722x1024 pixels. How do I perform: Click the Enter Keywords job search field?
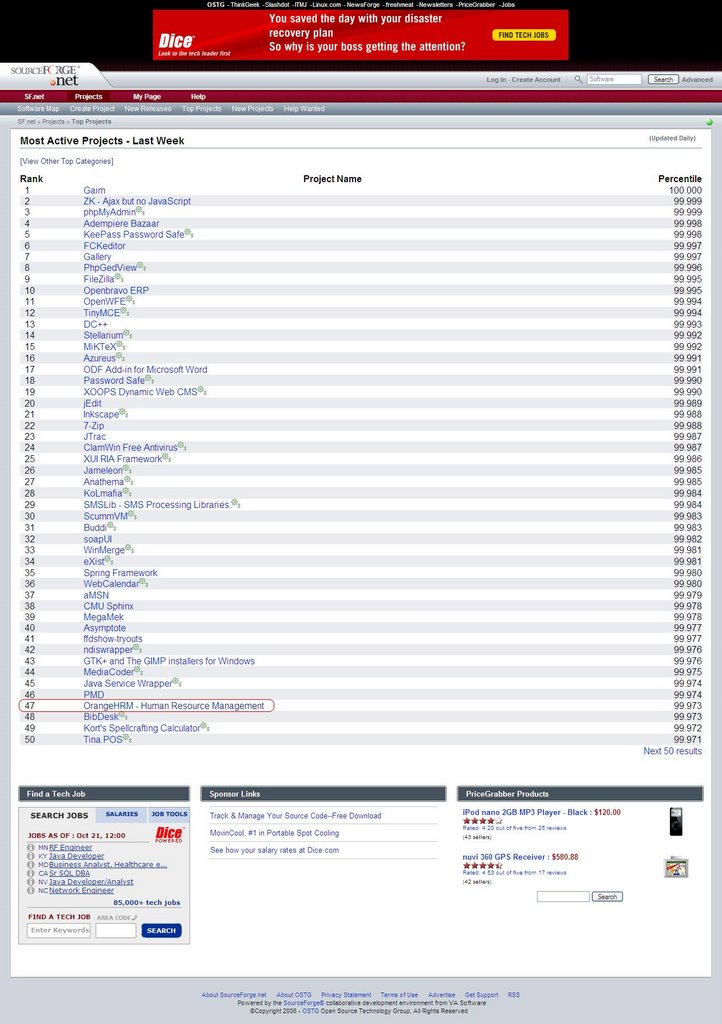pyautogui.click(x=59, y=930)
